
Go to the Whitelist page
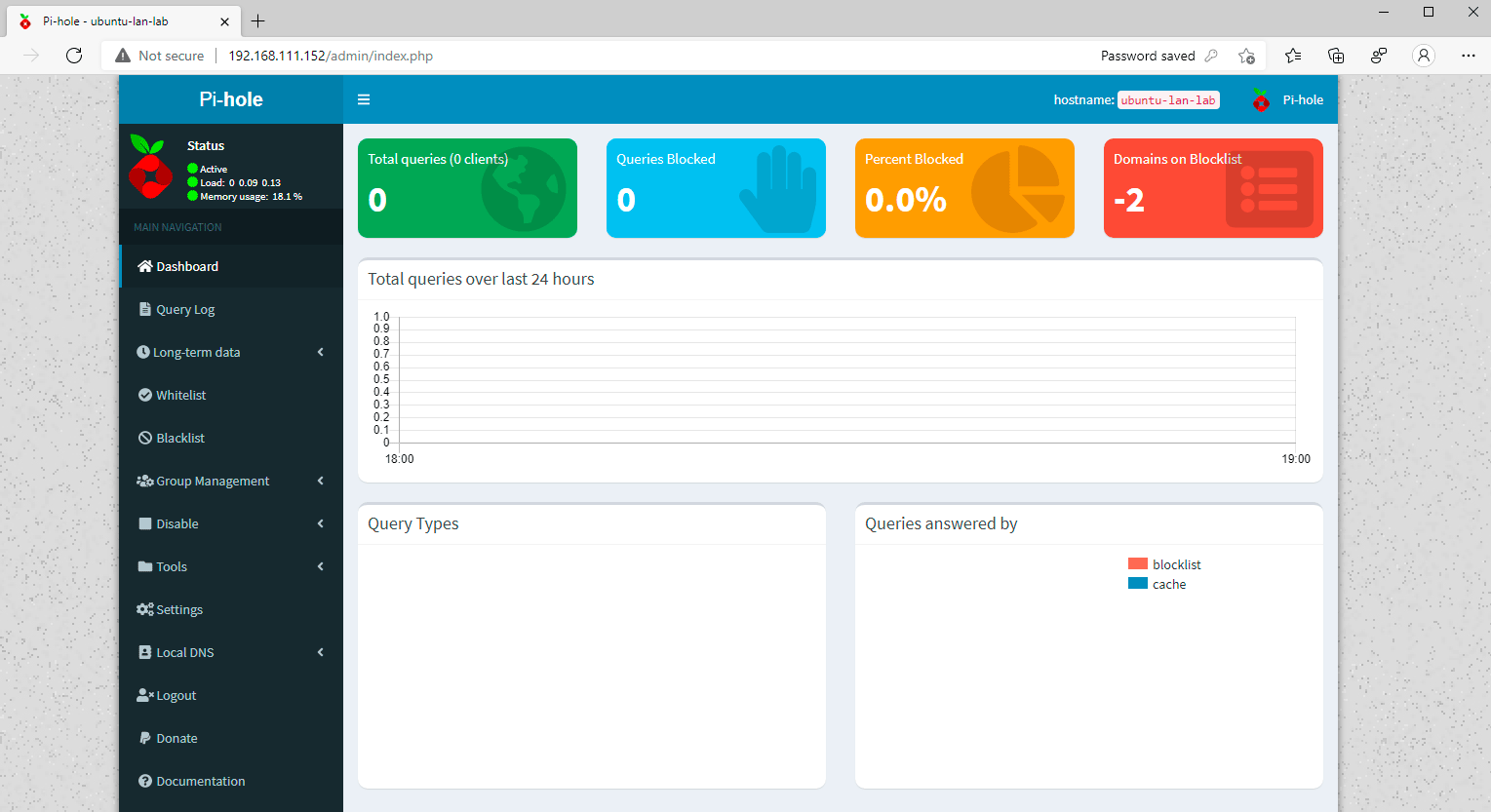(180, 395)
